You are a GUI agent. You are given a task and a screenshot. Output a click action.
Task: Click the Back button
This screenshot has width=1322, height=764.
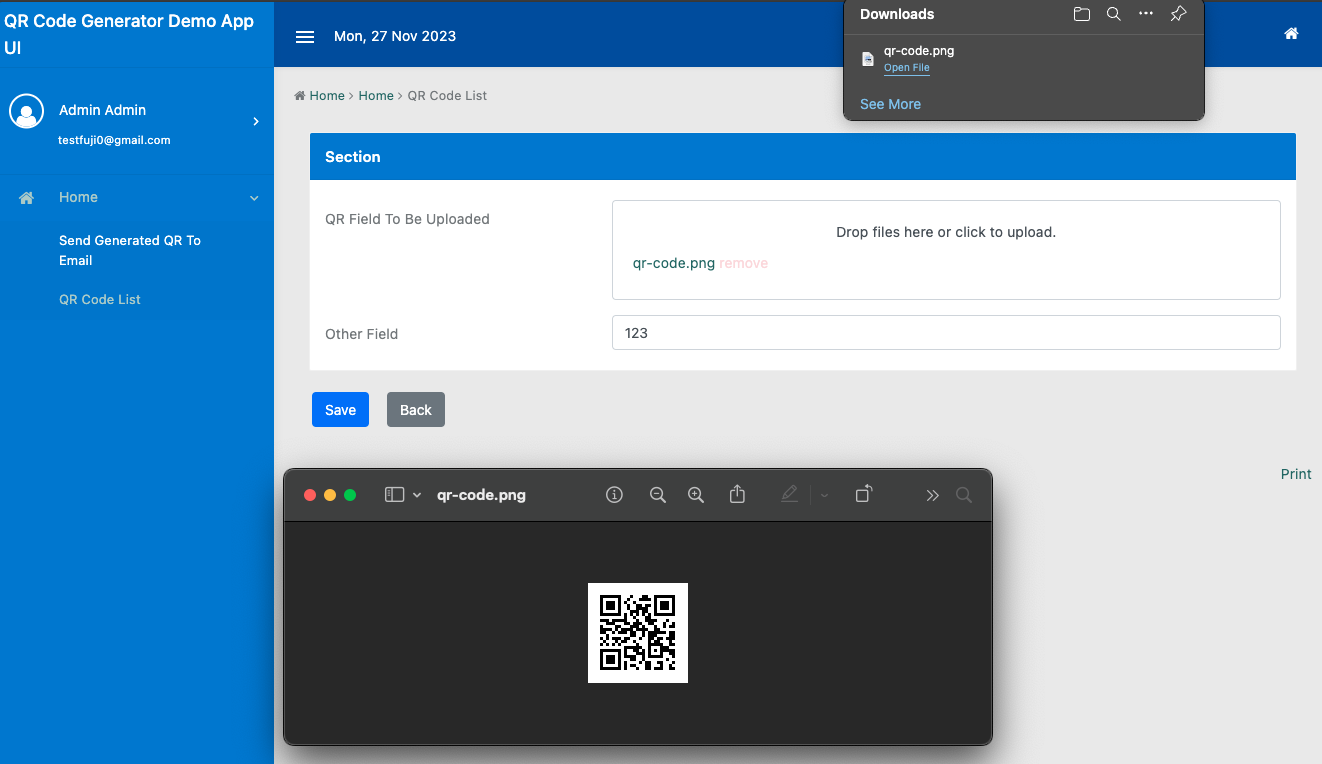416,410
